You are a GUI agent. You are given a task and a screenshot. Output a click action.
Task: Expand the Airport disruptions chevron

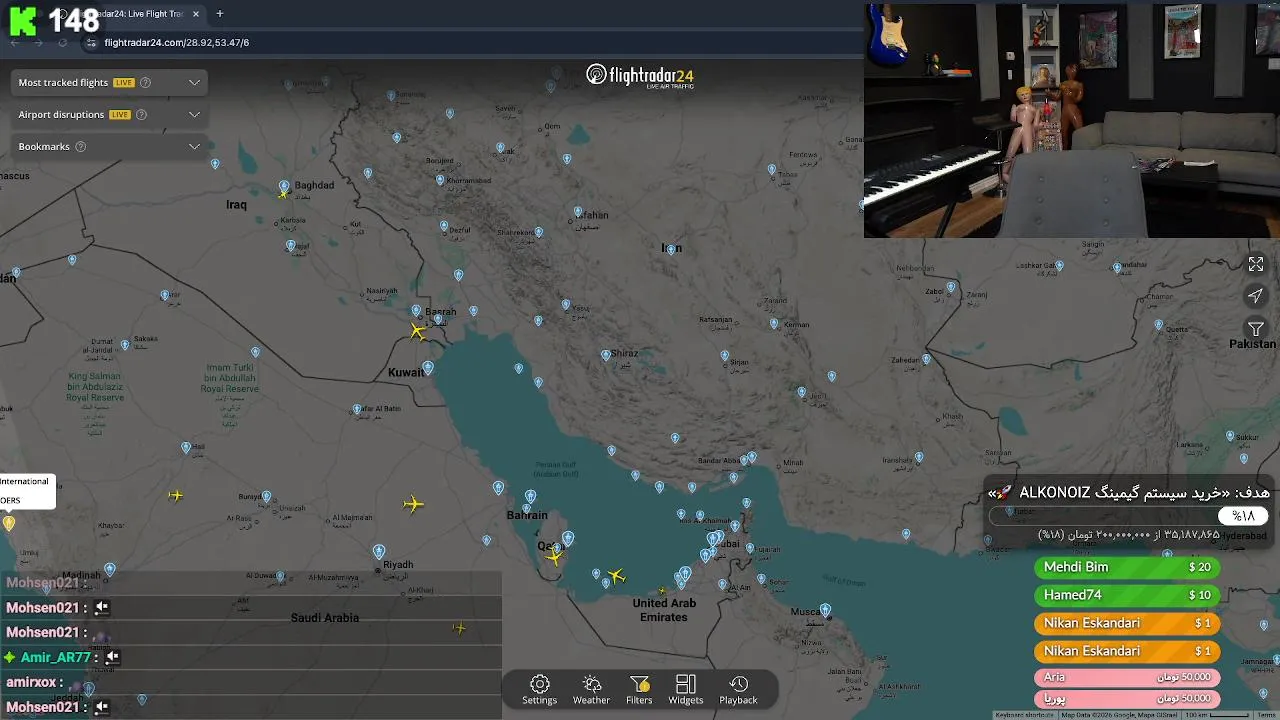(194, 114)
